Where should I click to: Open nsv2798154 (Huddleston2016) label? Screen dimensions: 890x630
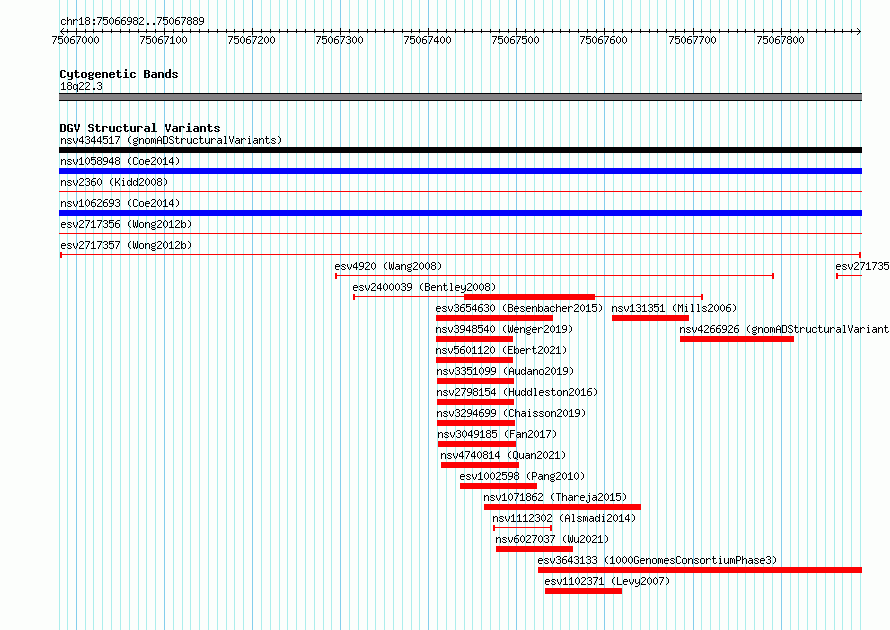pyautogui.click(x=517, y=392)
